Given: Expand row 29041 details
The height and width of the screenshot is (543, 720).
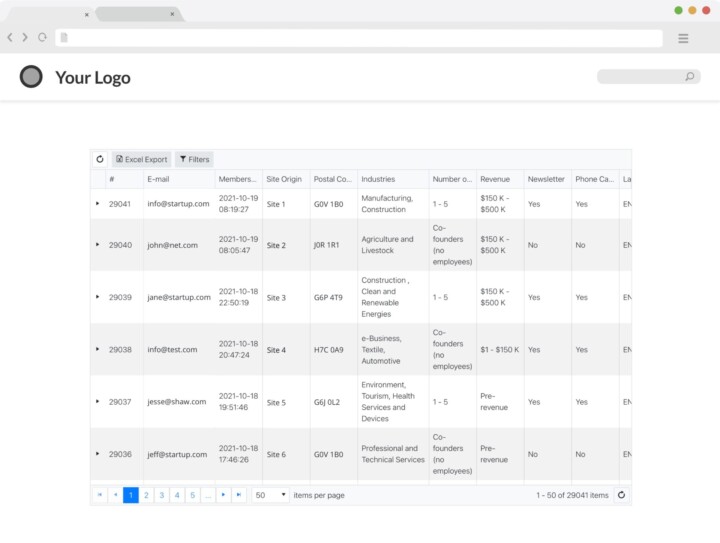Looking at the screenshot, I should point(97,203).
